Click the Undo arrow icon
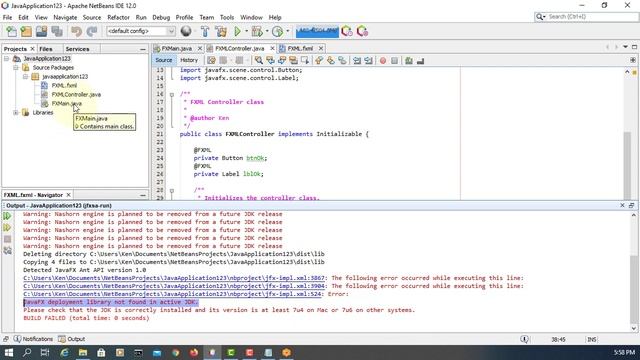This screenshot has height=360, width=640. tap(76, 31)
